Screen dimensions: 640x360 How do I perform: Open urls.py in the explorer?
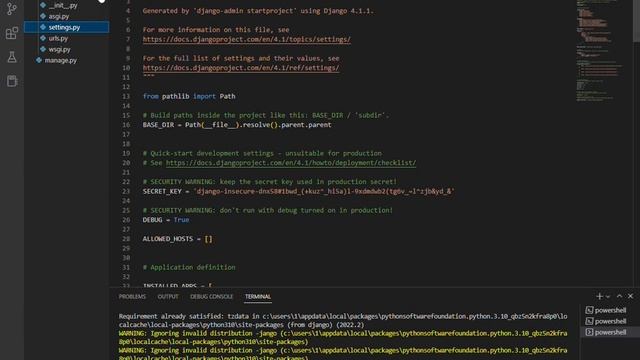(x=58, y=38)
